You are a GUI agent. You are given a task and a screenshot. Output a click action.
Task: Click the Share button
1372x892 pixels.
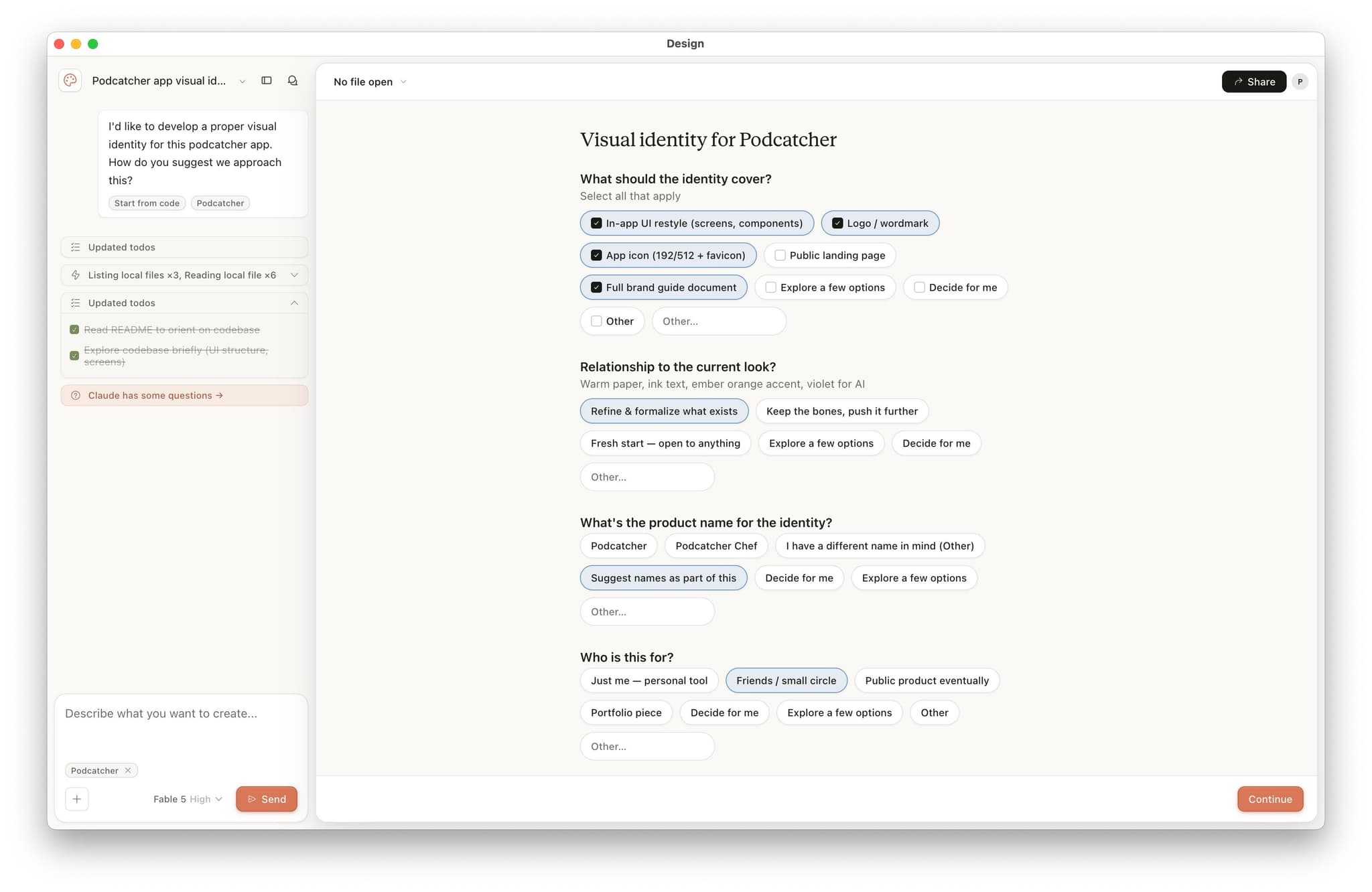pos(1253,82)
